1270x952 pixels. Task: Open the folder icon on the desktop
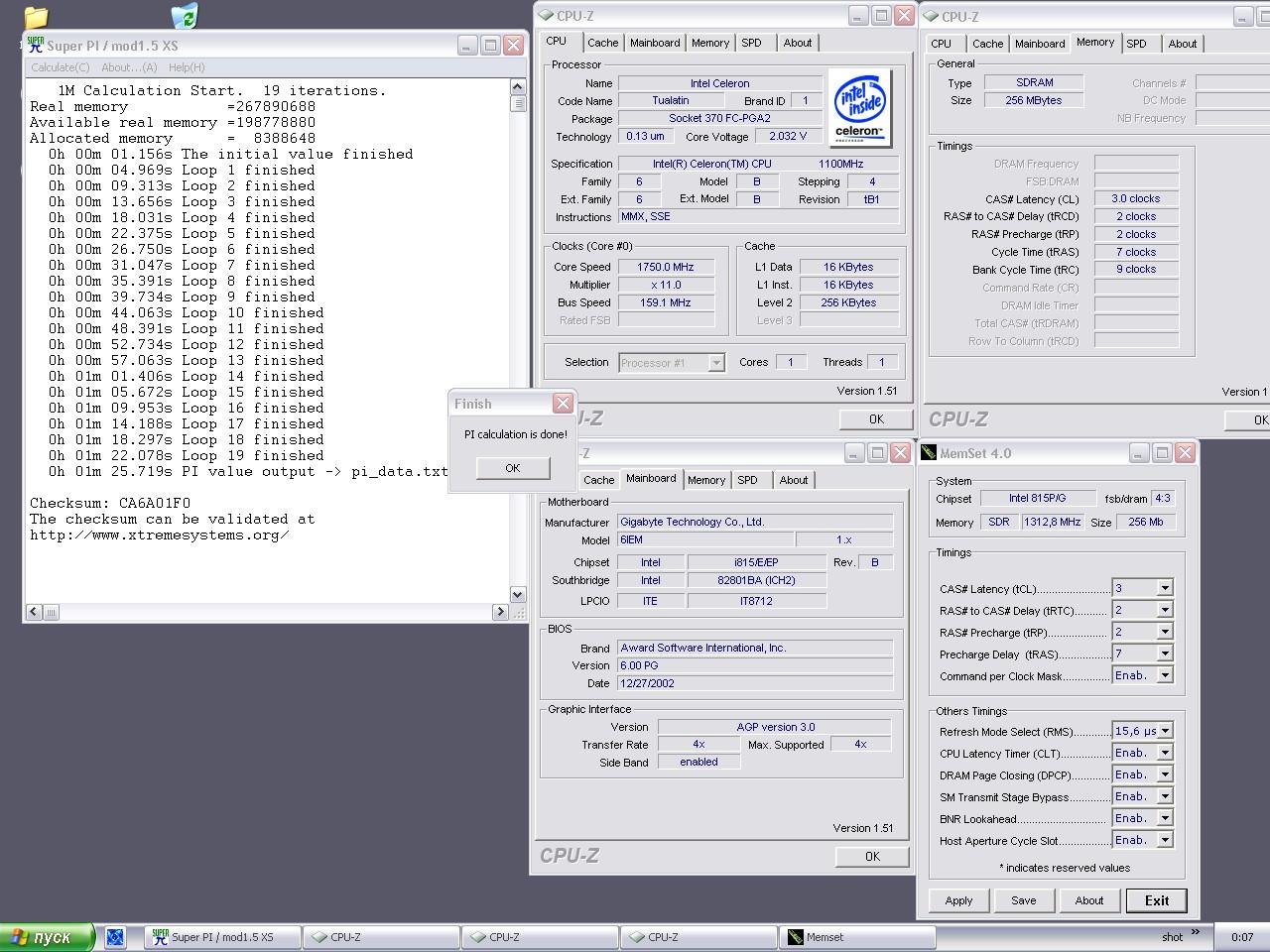pyautogui.click(x=36, y=16)
